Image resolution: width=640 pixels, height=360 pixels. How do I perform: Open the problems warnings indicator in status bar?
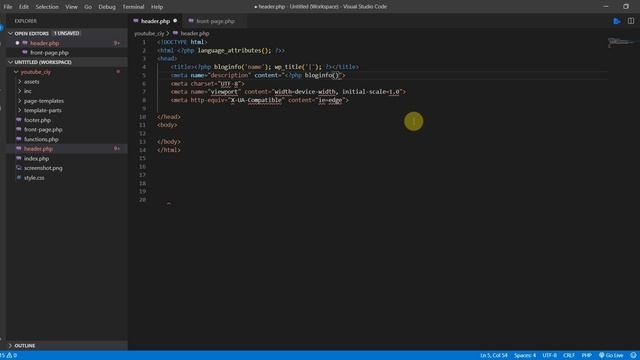(9, 355)
